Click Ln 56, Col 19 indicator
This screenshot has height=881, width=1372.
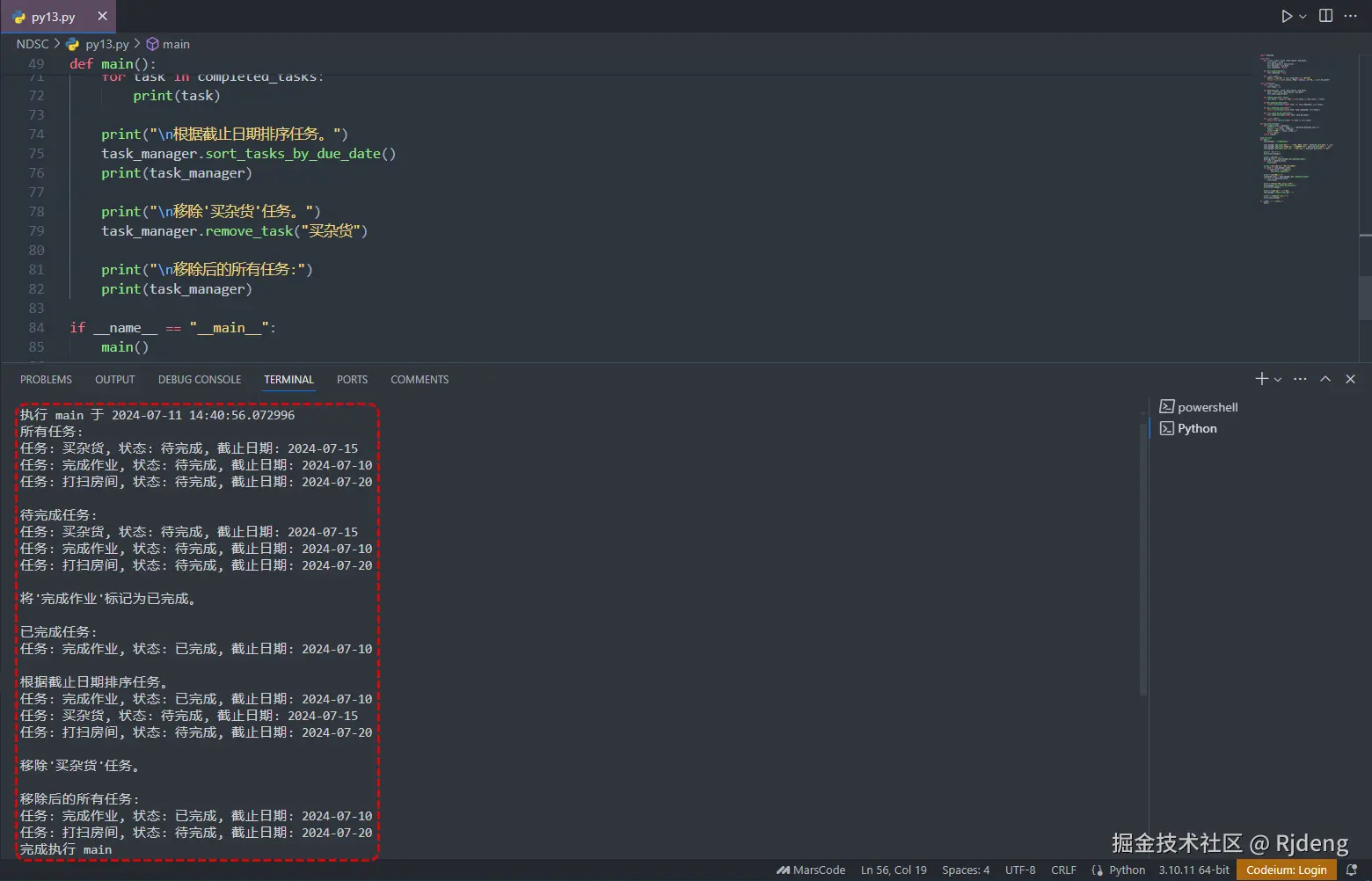coord(894,870)
